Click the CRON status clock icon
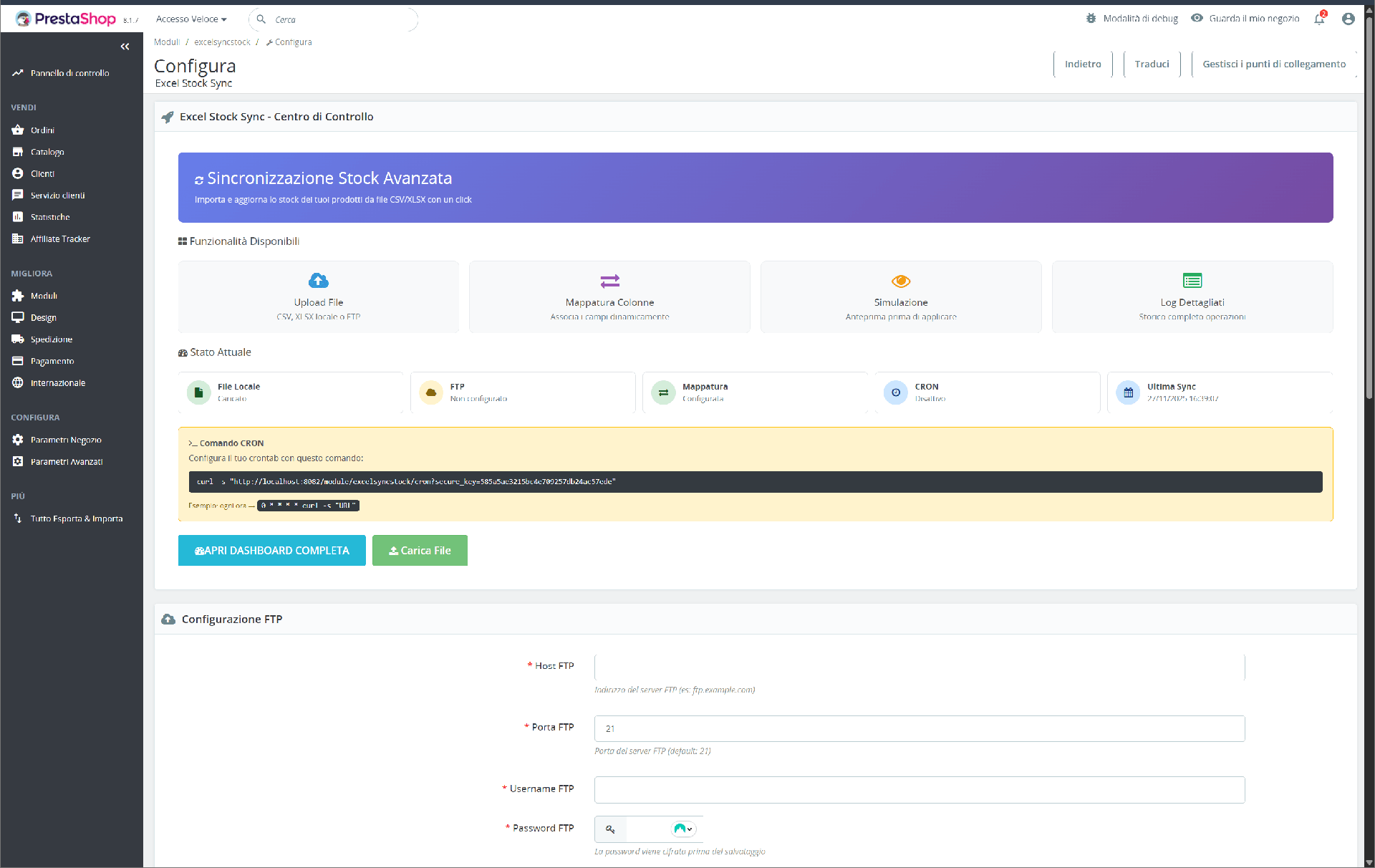The image size is (1375, 868). [895, 392]
